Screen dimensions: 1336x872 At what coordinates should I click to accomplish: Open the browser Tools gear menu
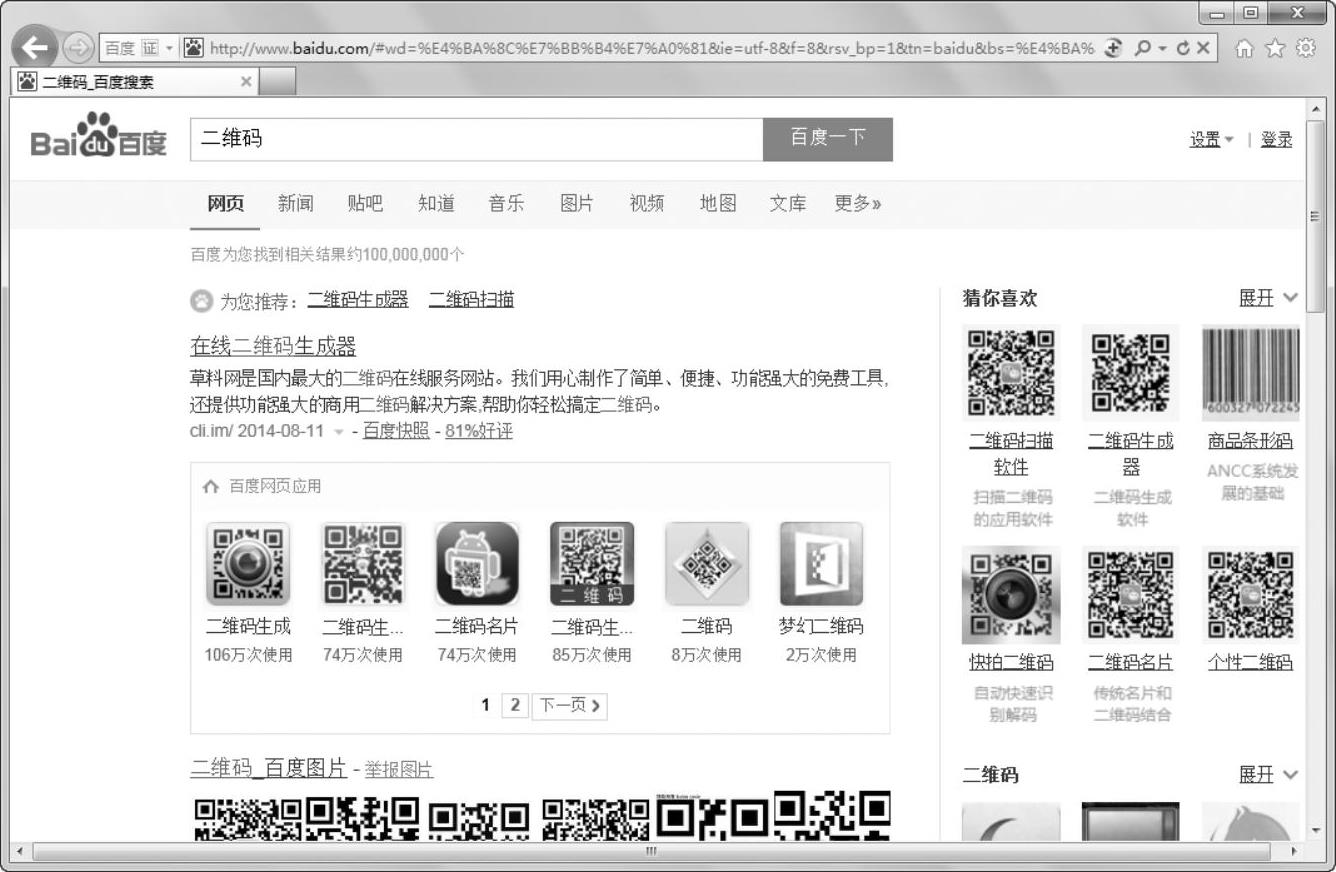pyautogui.click(x=1305, y=47)
